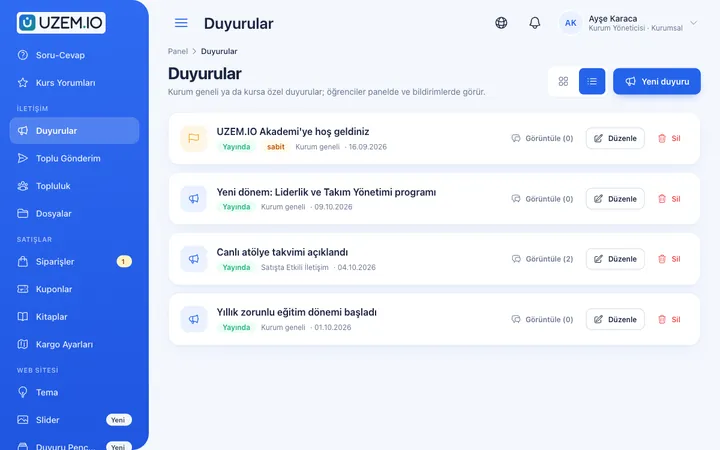
Task: Open Yeni dönem: Liderlik ve Takım Yönetimi programı
Action: pyautogui.click(x=326, y=192)
